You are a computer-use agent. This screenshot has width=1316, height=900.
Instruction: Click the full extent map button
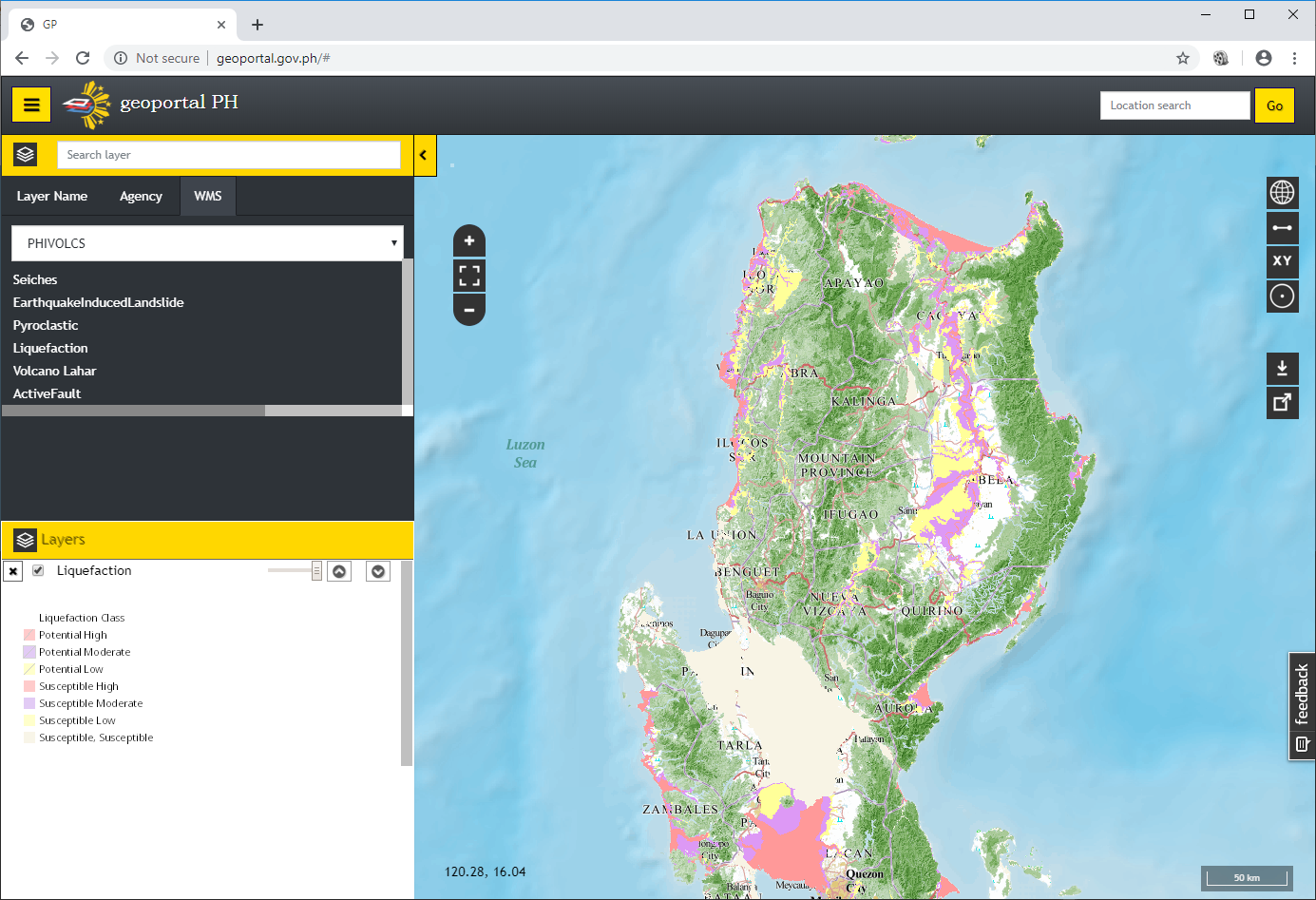coord(469,276)
